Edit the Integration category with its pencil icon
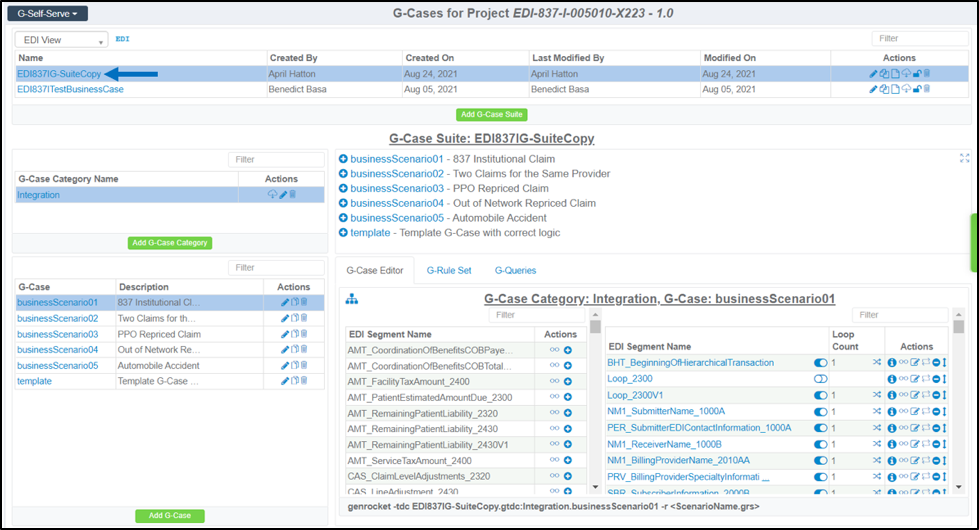 click(x=283, y=195)
